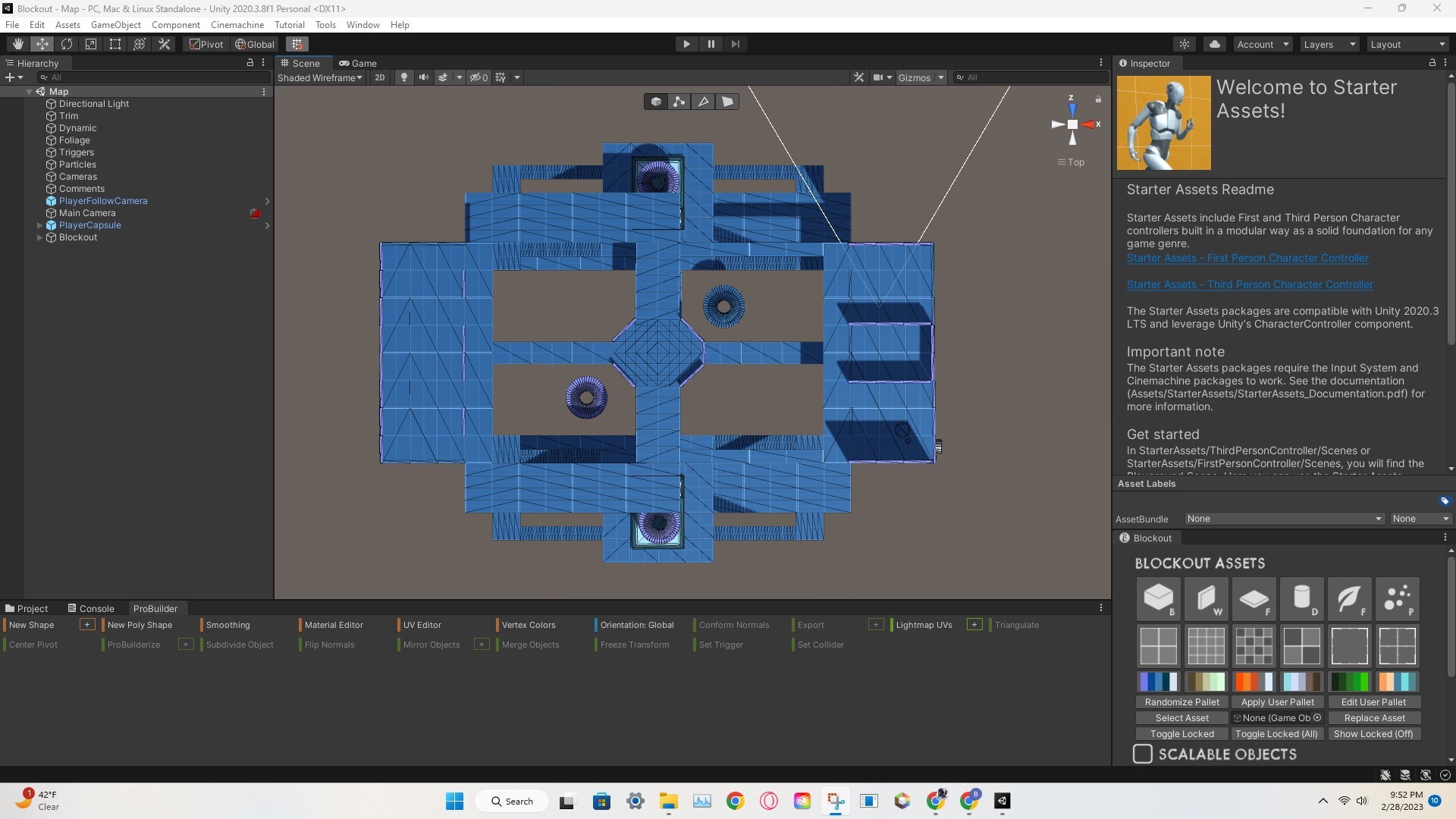Open the Shaded Wireframe draw mode dropdown

tap(320, 77)
